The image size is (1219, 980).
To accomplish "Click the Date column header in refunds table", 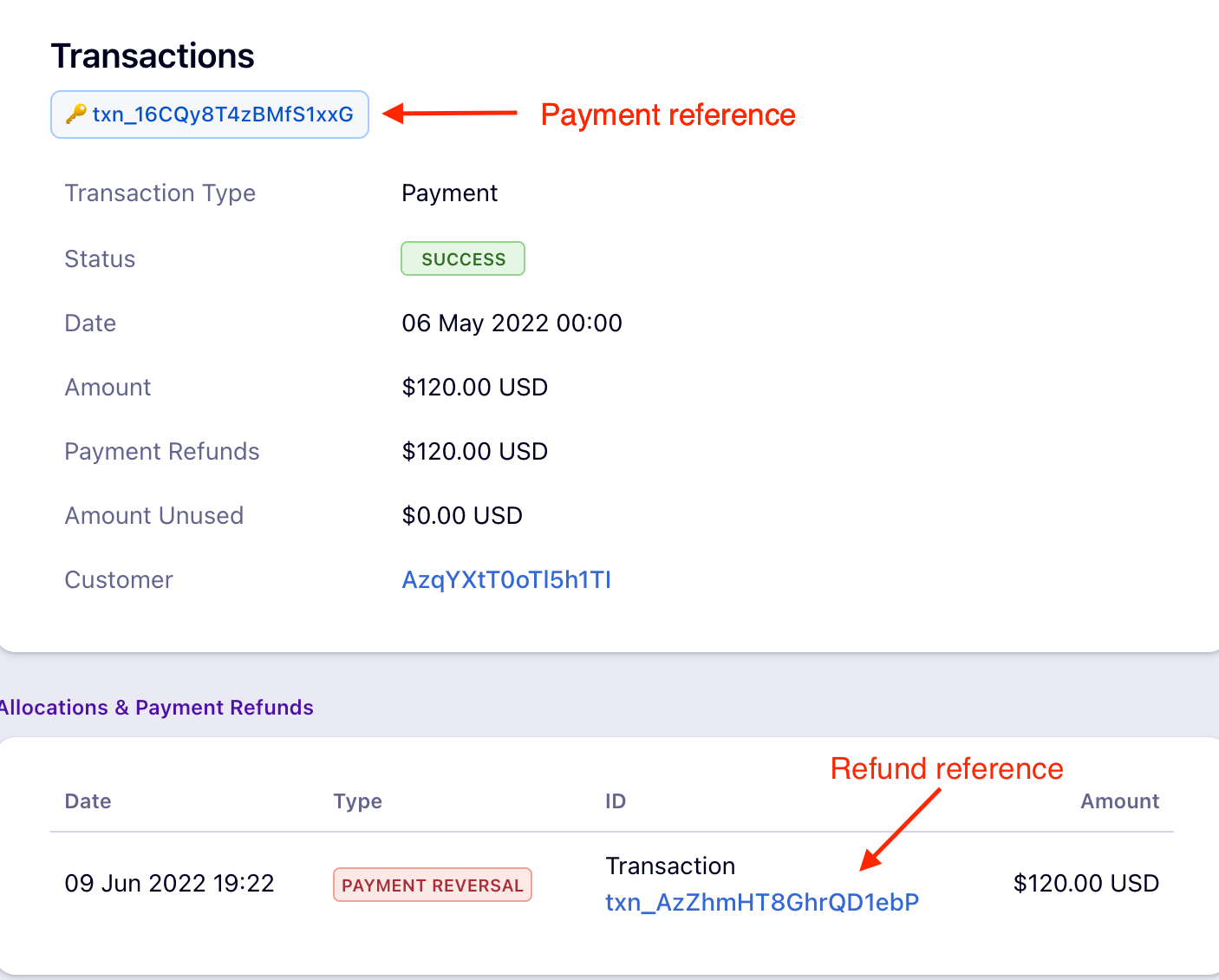I will coord(88,800).
